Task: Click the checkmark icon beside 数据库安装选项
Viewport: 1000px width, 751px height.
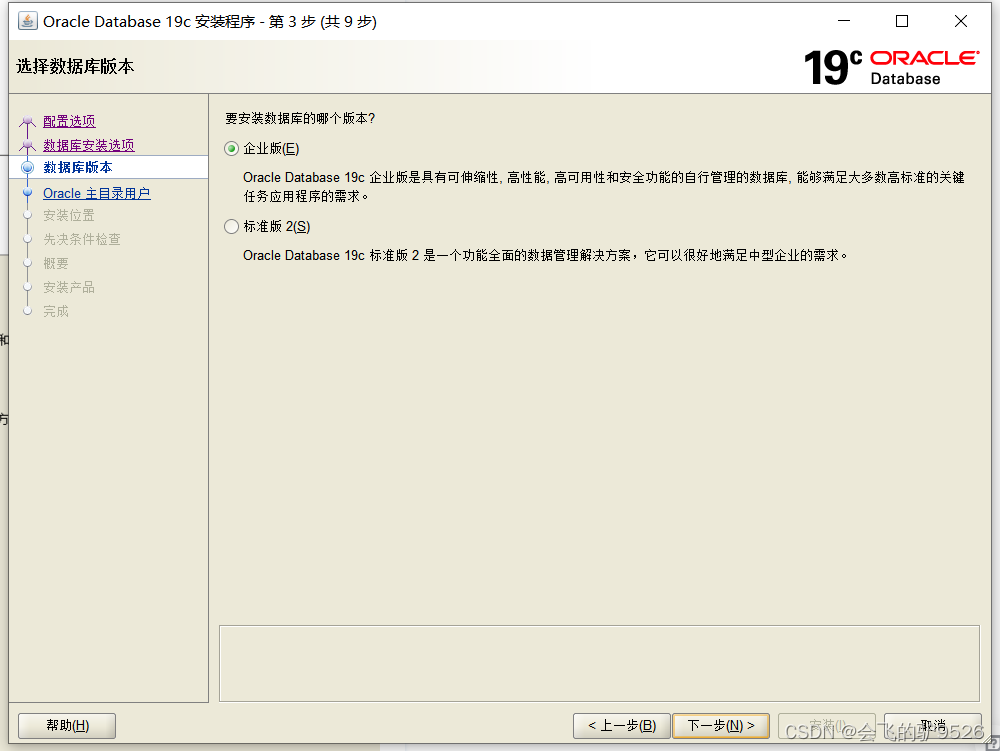Action: point(27,145)
